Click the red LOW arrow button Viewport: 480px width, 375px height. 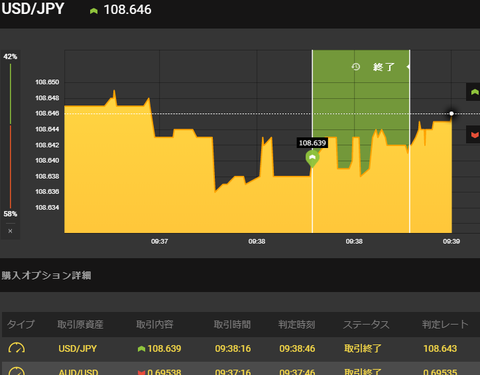(474, 135)
